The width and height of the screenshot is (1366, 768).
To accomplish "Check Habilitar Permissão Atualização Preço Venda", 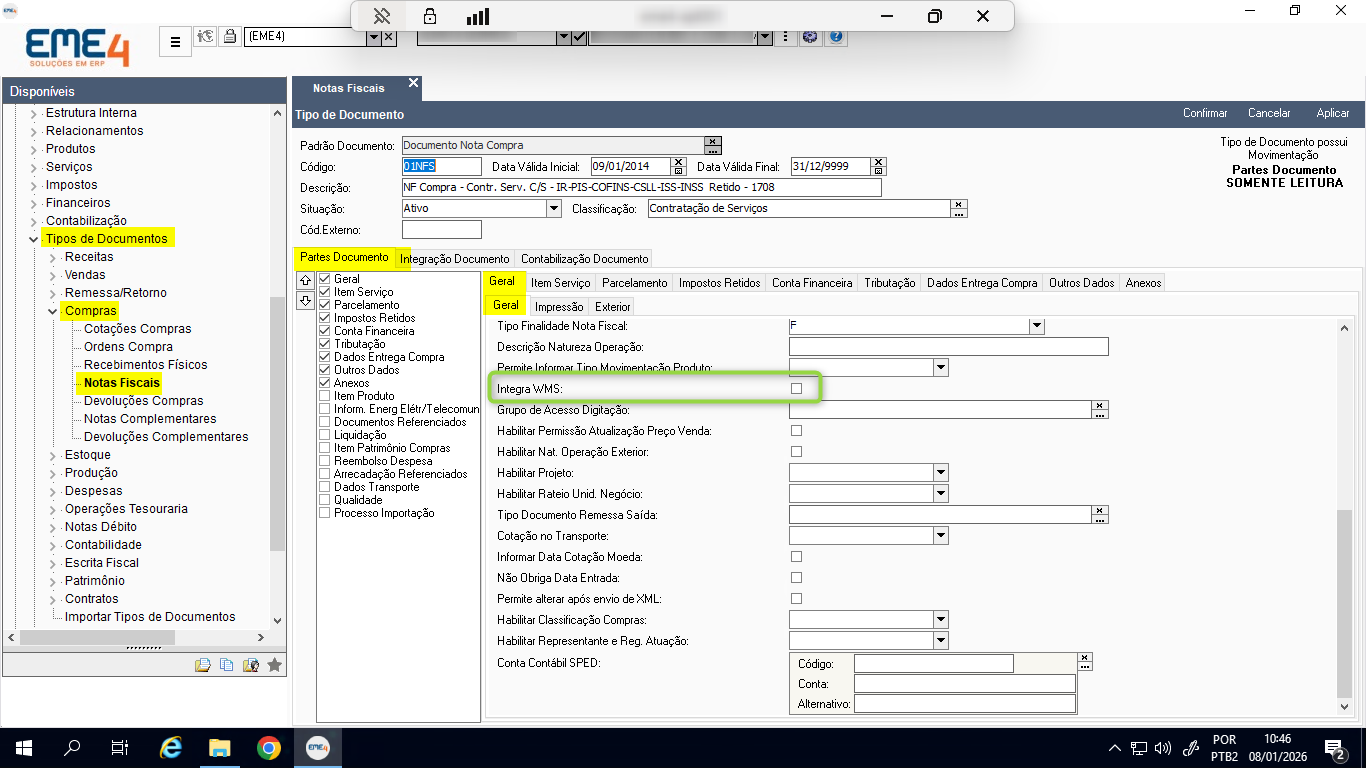I will (x=797, y=431).
